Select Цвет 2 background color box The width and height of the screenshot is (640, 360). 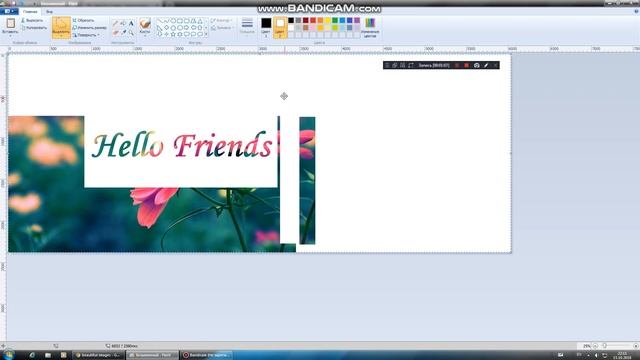tap(280, 27)
